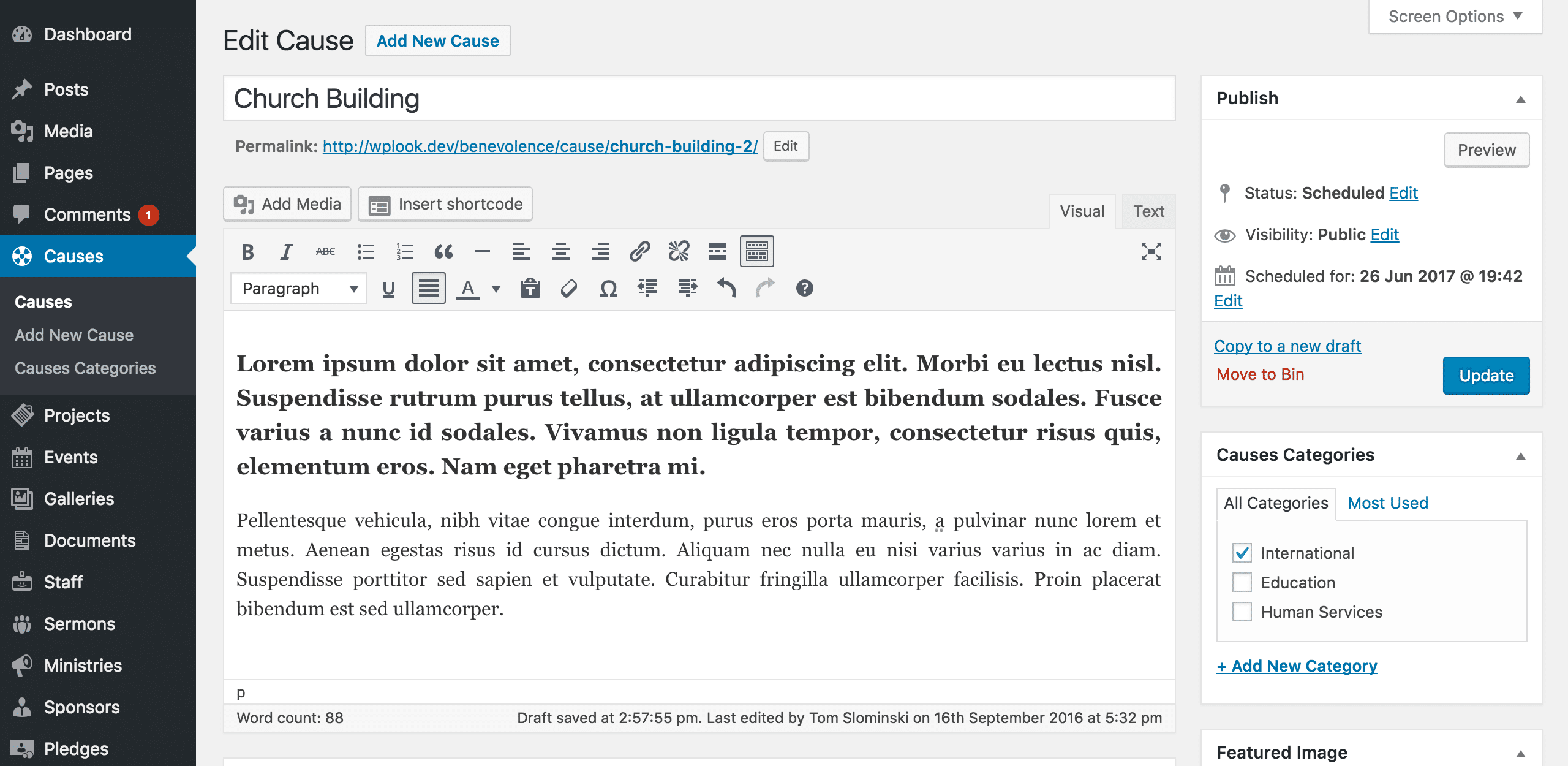Insert a bulleted list

[366, 251]
